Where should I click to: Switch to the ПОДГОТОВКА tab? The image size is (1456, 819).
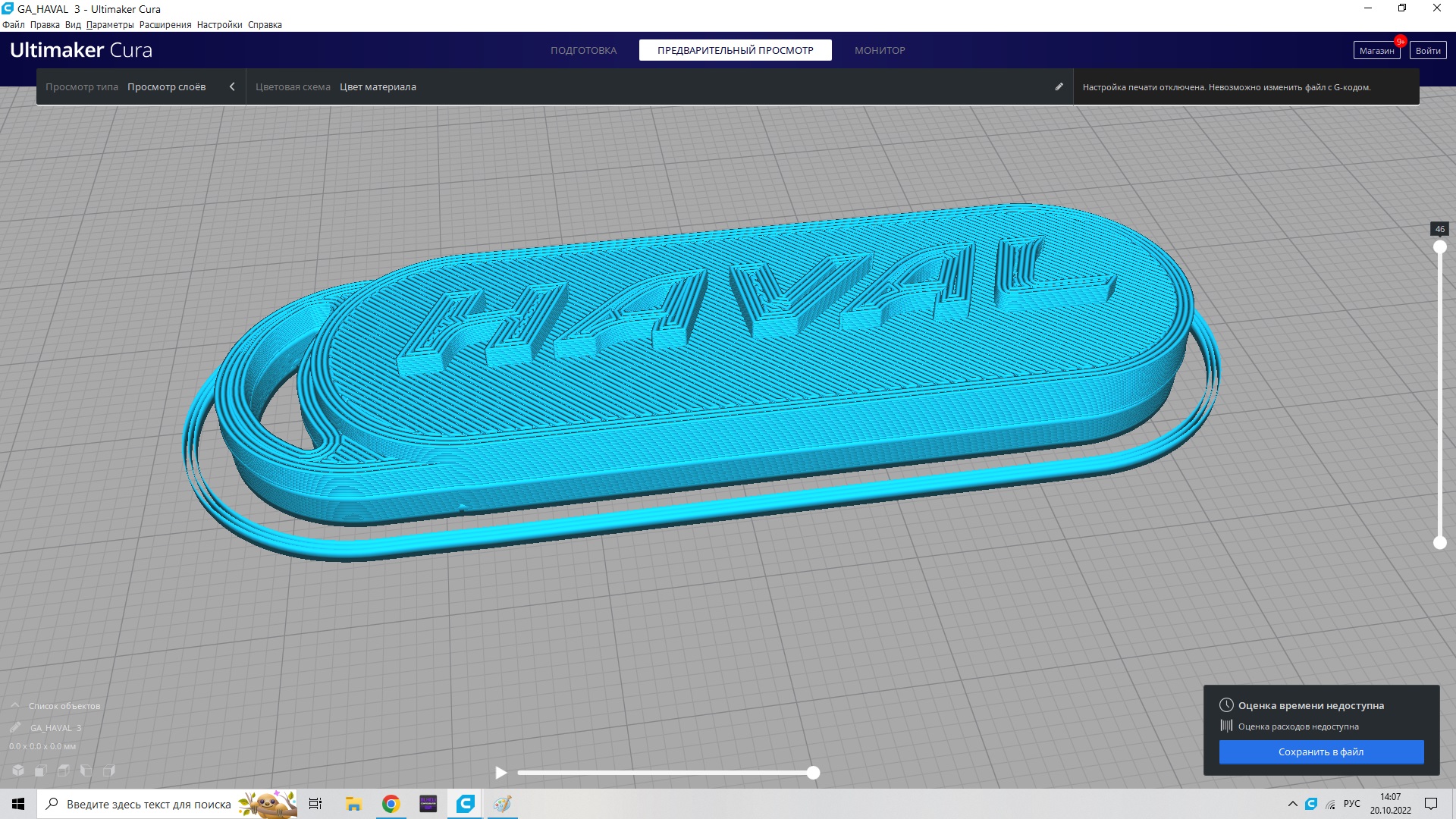[583, 50]
